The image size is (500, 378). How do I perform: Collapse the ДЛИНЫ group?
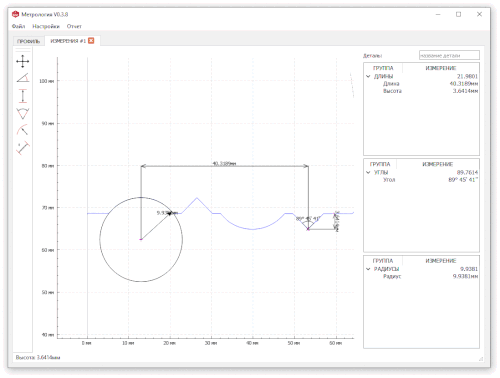click(368, 76)
